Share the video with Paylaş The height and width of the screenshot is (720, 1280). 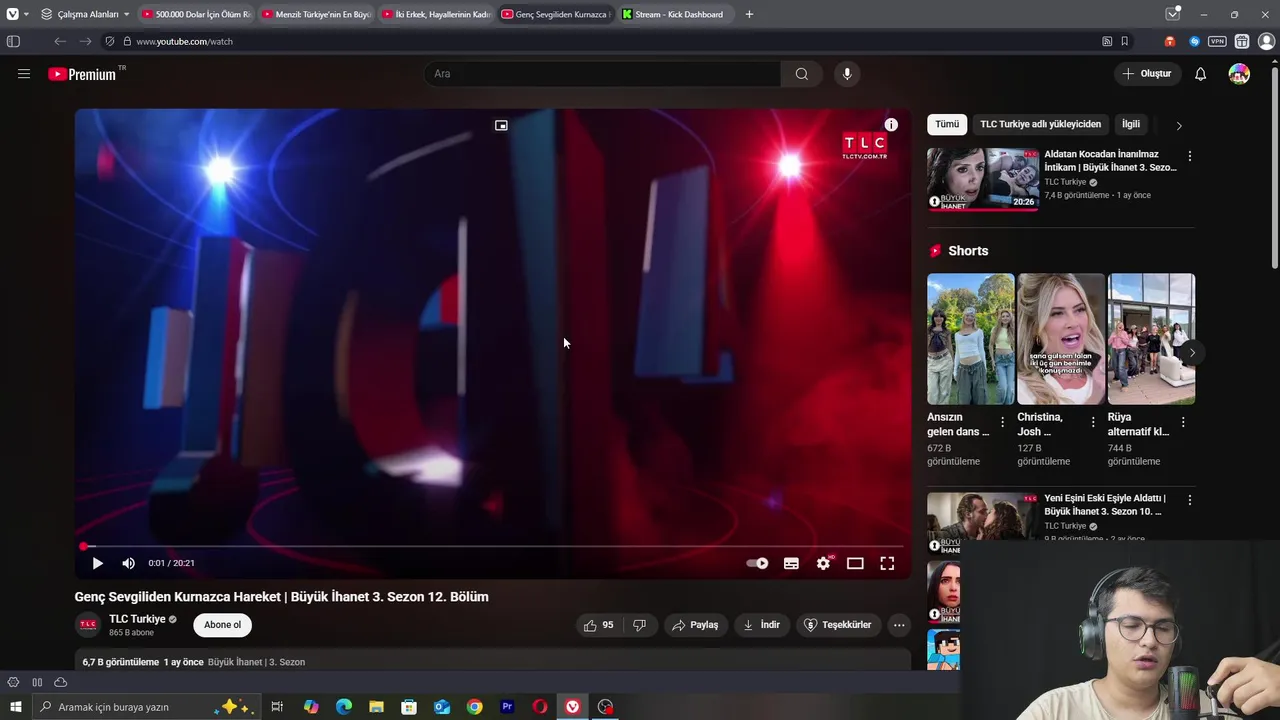[x=695, y=625]
